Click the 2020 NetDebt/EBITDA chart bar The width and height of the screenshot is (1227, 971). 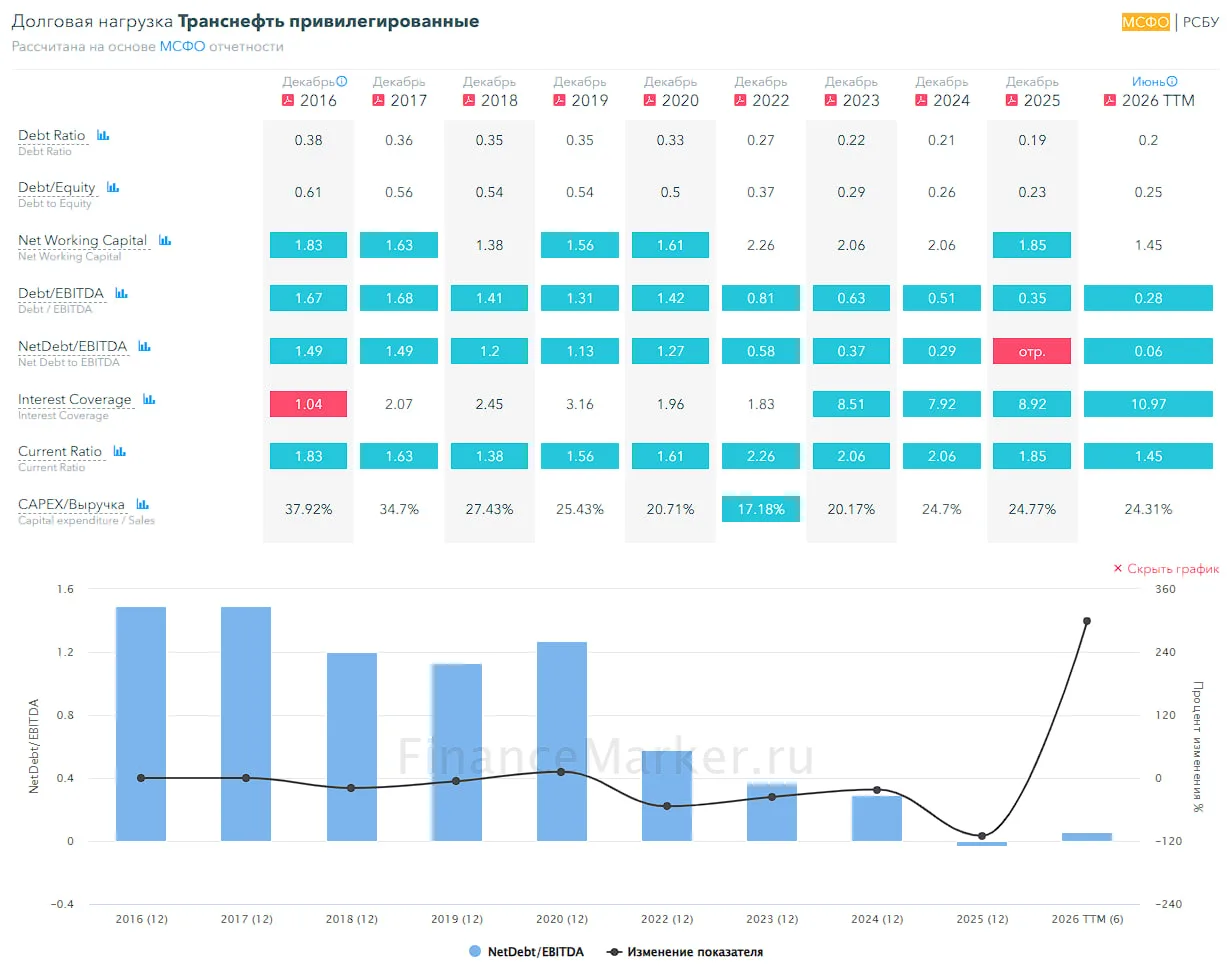point(562,741)
